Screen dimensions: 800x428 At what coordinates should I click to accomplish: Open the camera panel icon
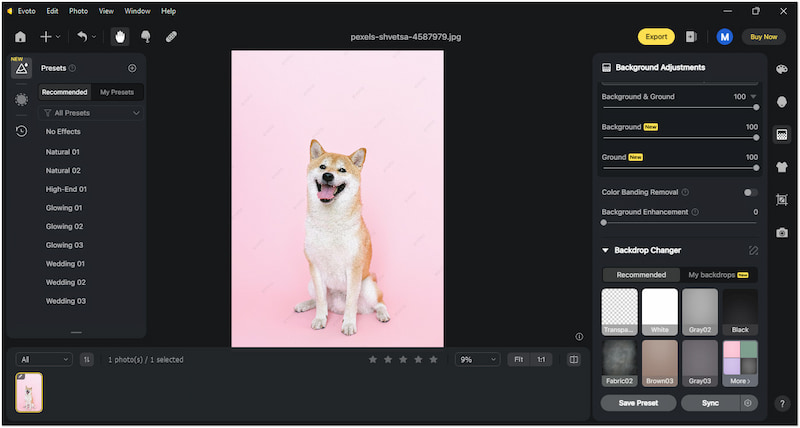point(782,233)
